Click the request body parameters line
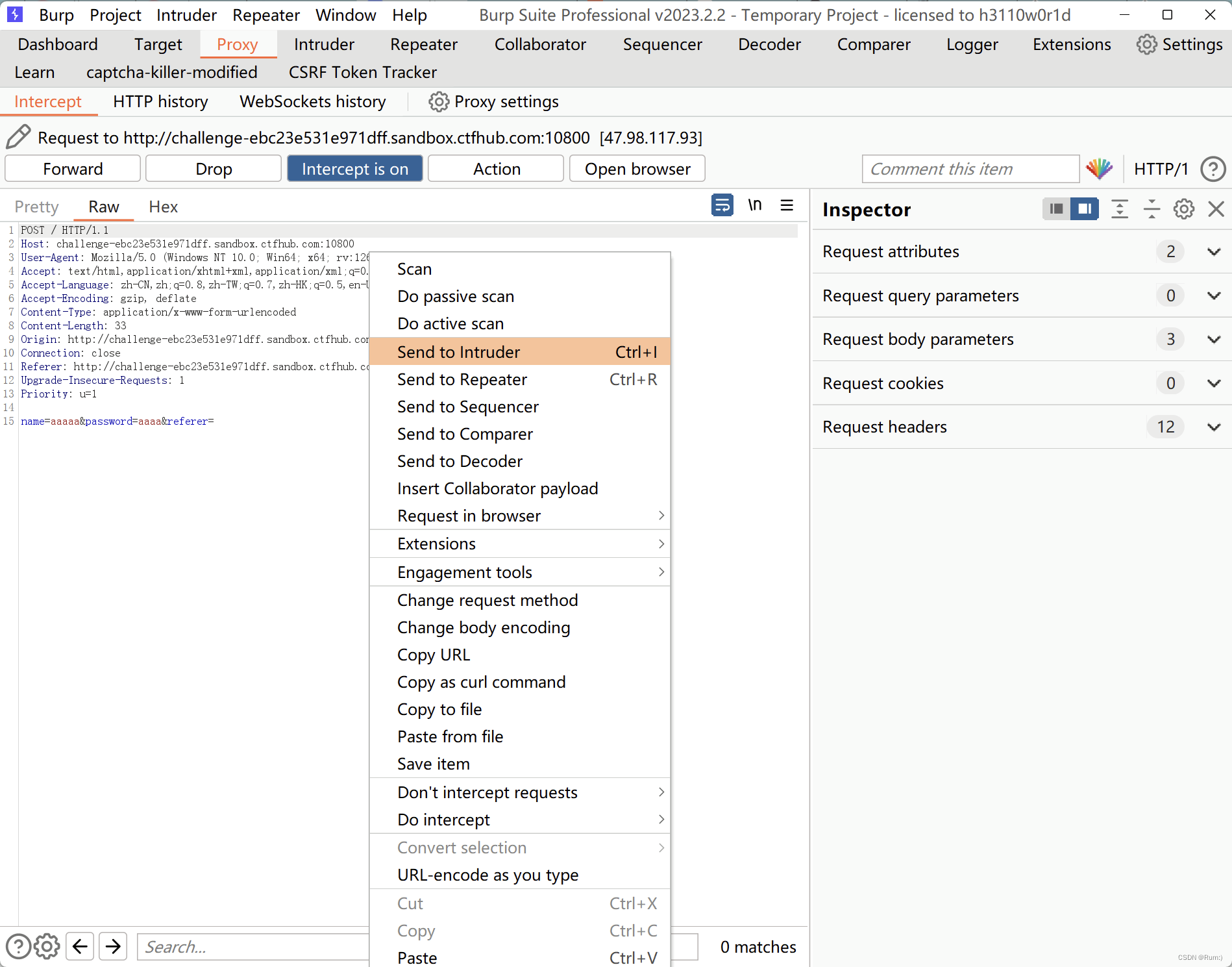 tap(117, 421)
